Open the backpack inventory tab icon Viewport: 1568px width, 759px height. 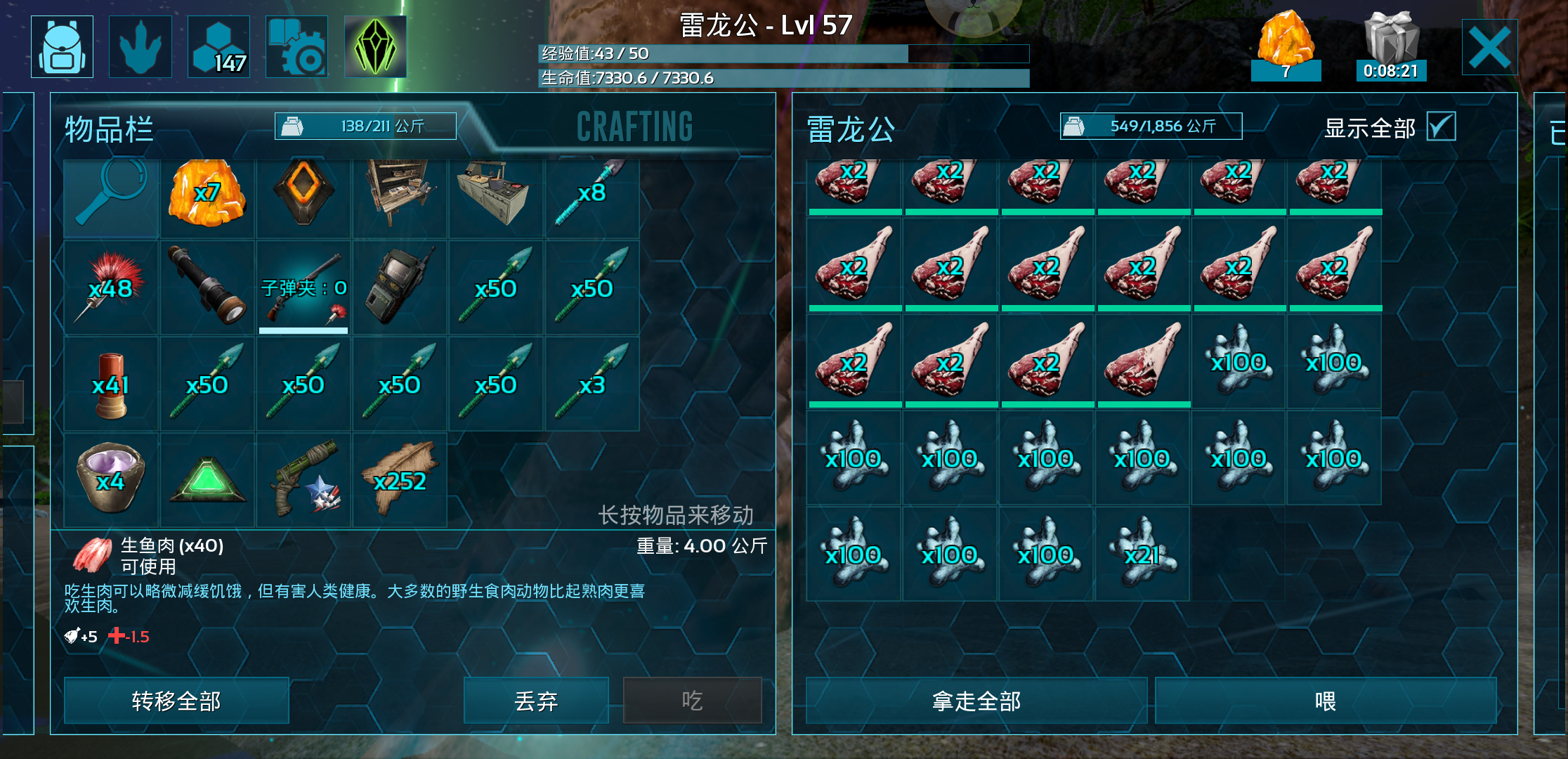pos(62,46)
